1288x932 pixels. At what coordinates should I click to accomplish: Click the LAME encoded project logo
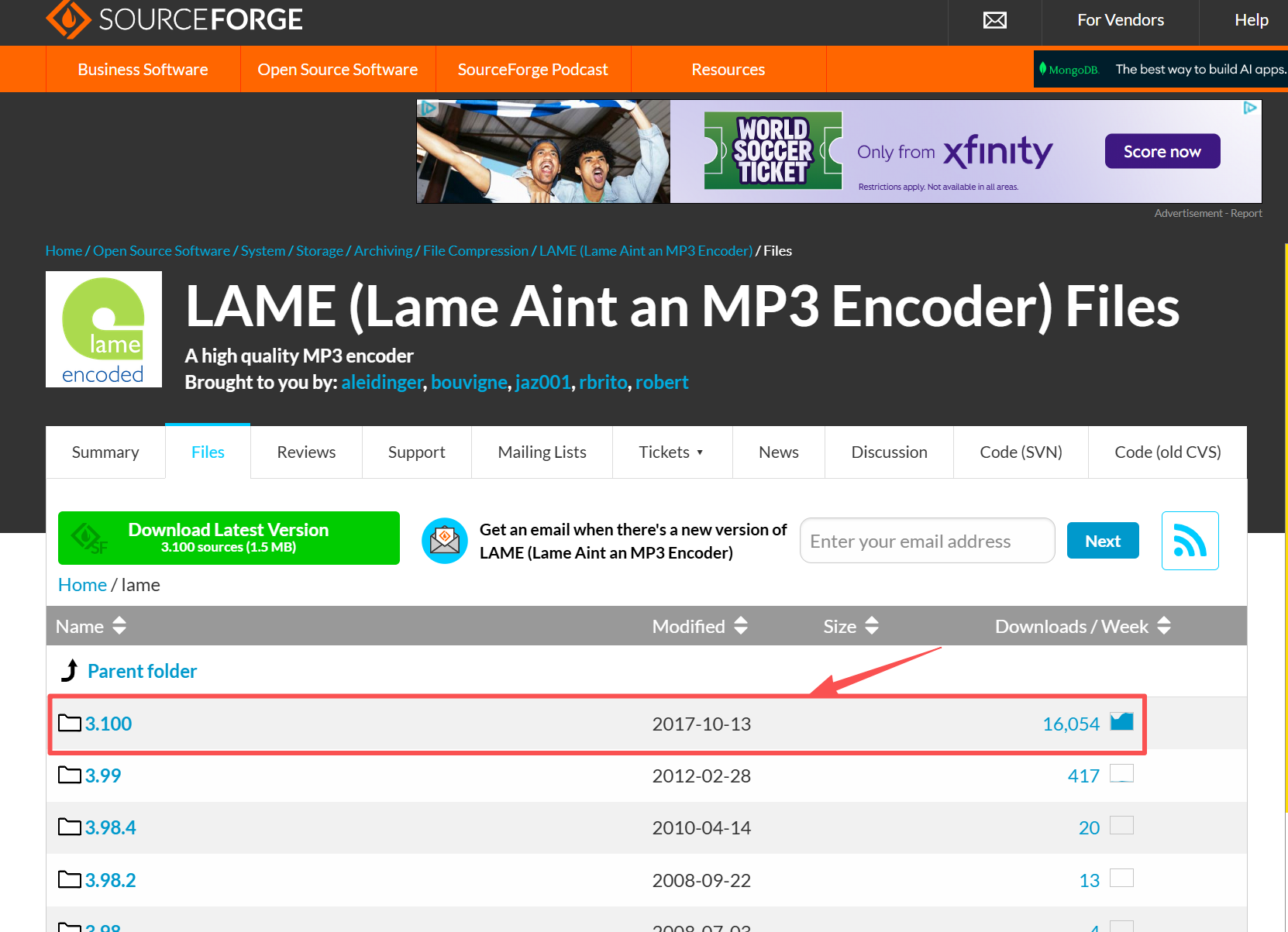pos(104,329)
